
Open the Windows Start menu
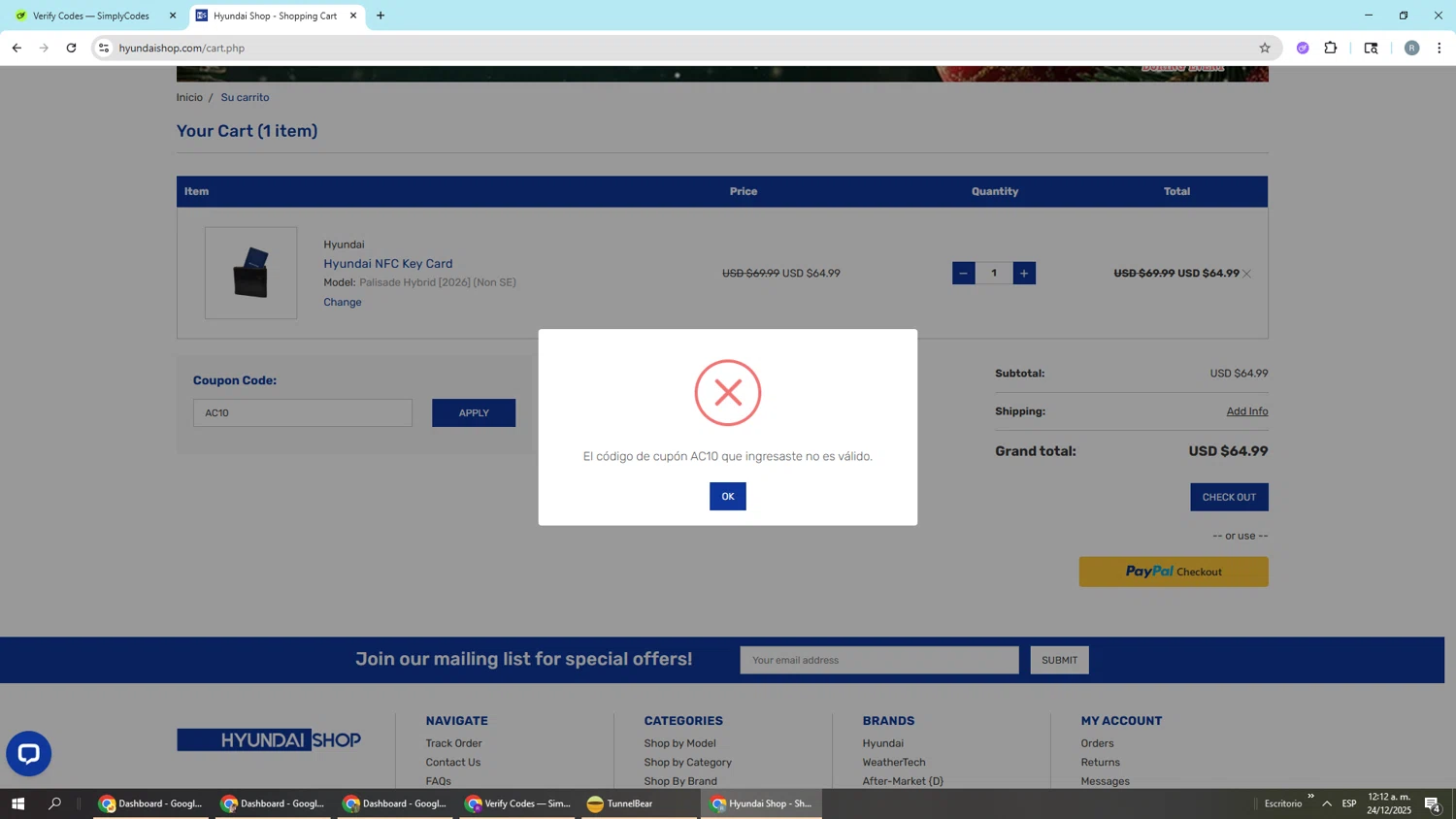click(x=17, y=803)
